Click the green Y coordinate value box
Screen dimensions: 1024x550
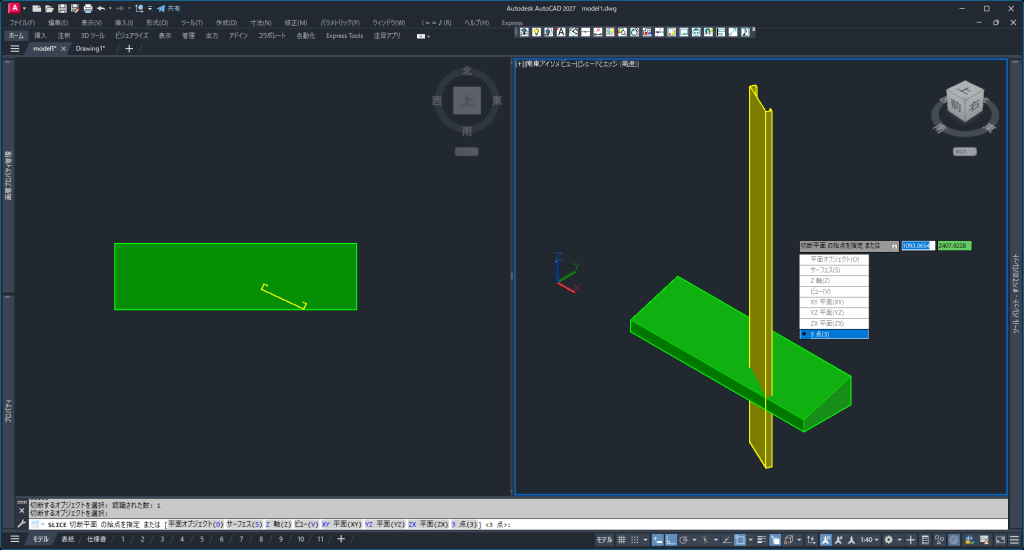click(x=954, y=245)
